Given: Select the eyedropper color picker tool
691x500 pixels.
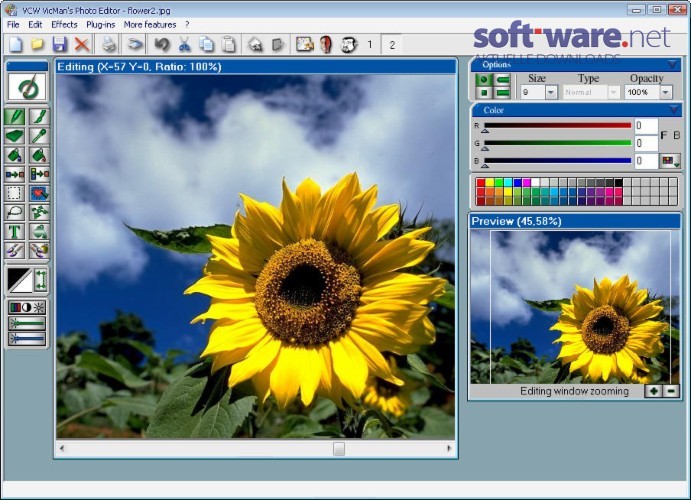Looking at the screenshot, I should coord(39,136).
